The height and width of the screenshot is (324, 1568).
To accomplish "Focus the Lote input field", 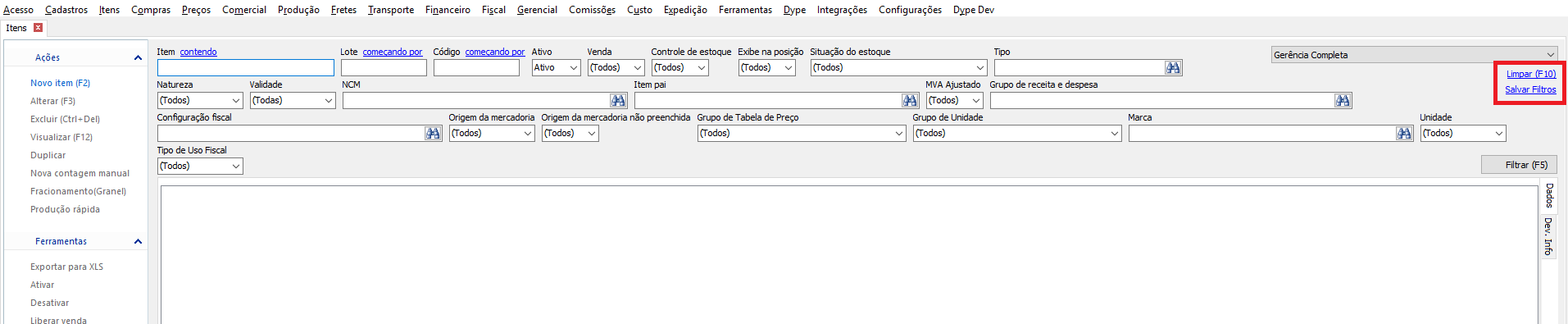I will 384,68.
